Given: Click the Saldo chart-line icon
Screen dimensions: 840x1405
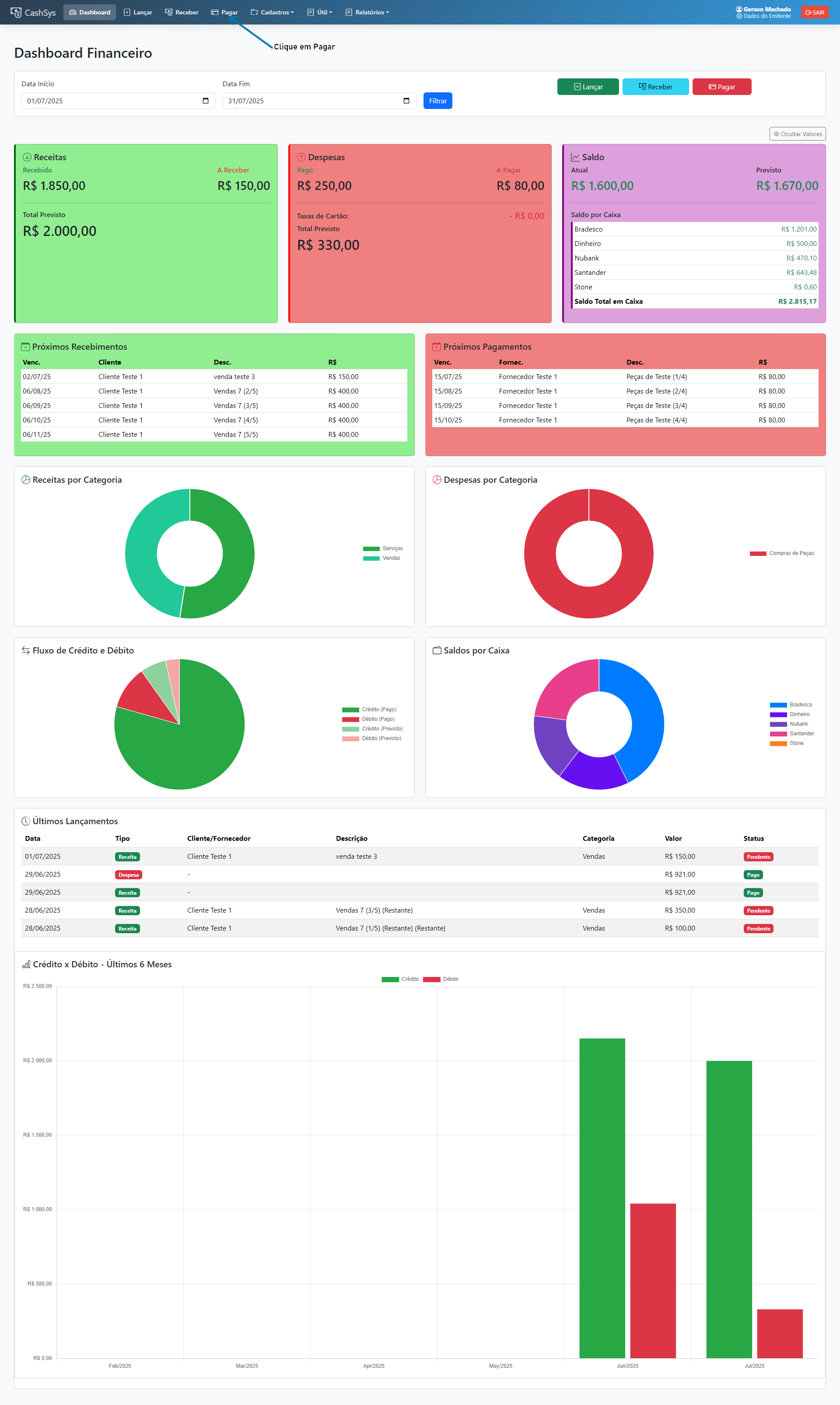Looking at the screenshot, I should (575, 157).
